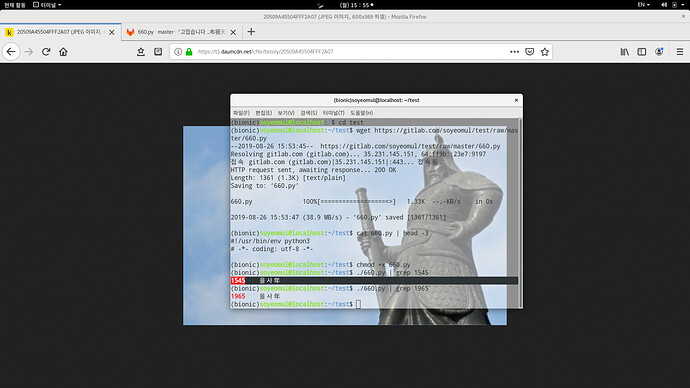Open the Library books icon

click(x=625, y=52)
